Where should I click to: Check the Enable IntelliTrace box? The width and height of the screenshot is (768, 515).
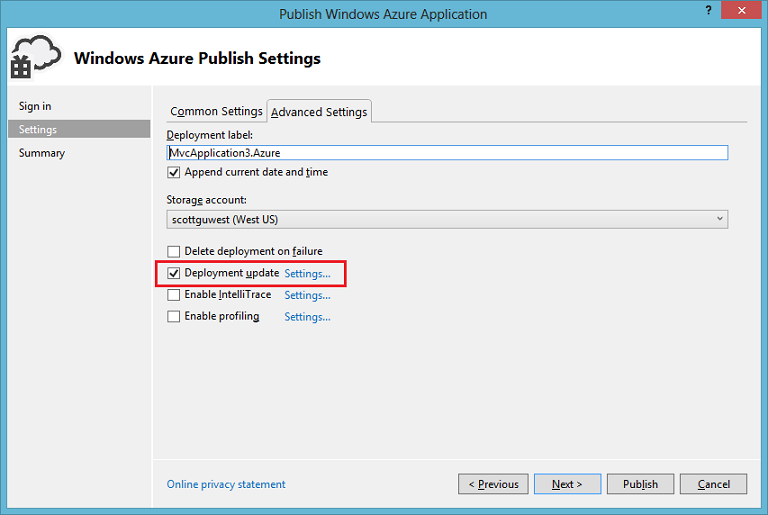pyautogui.click(x=173, y=294)
